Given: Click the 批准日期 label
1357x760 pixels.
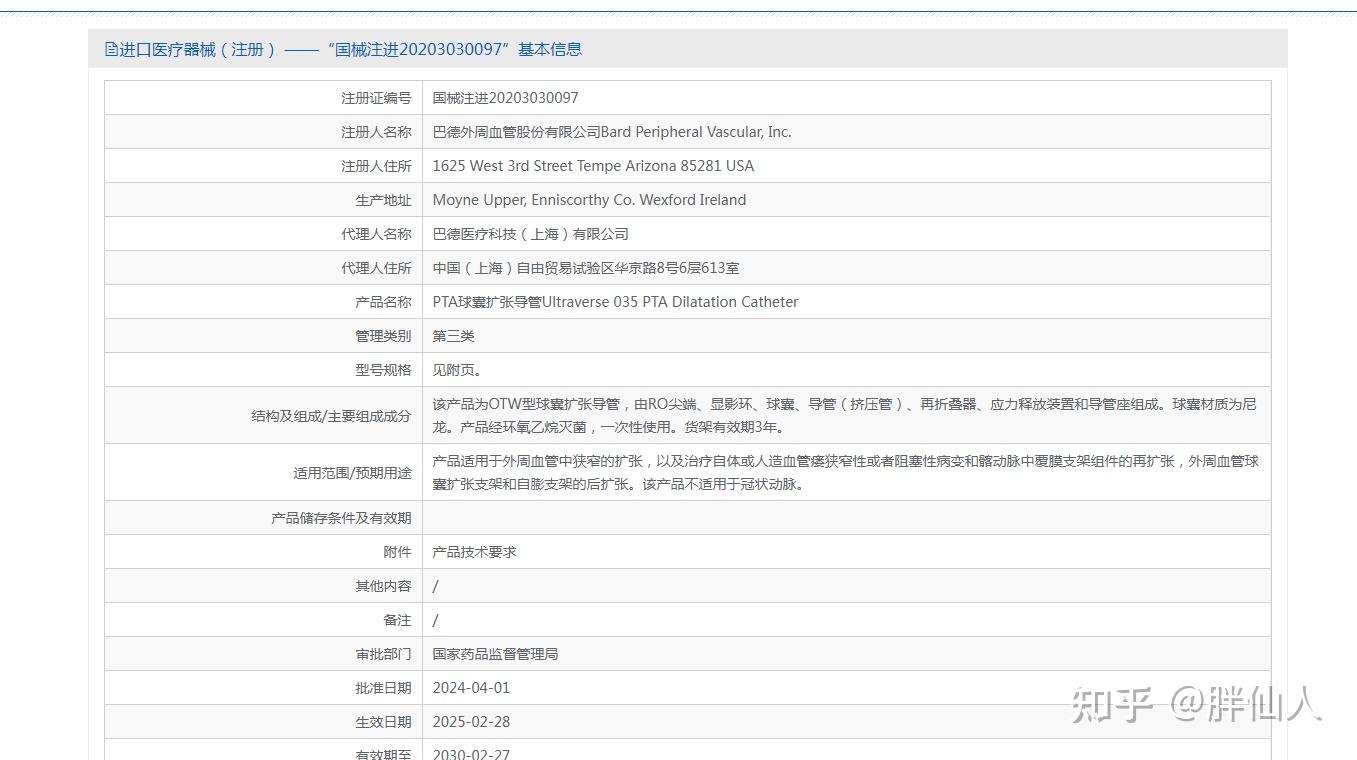Looking at the screenshot, I should point(383,688).
